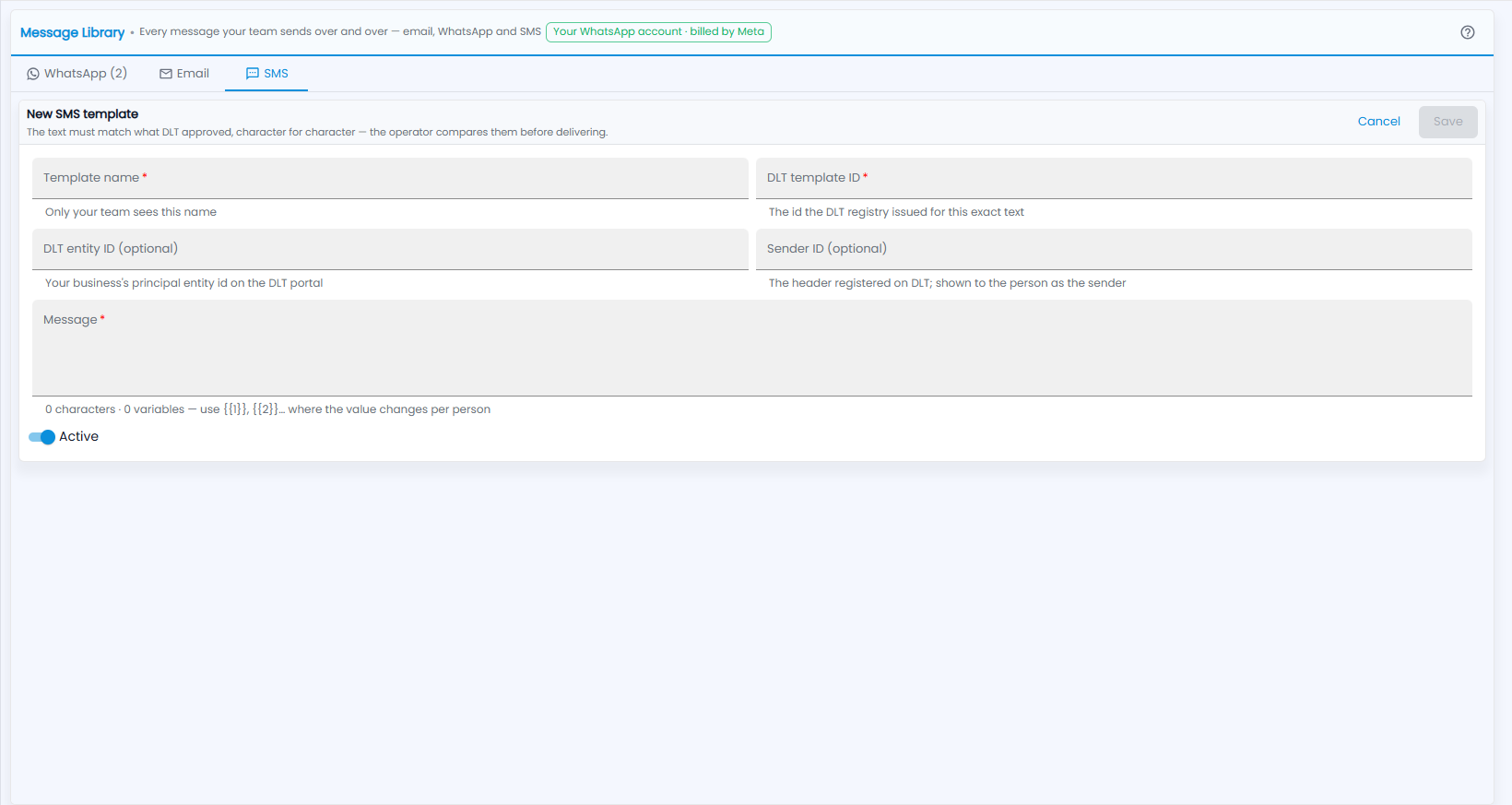Focus the Sender ID field
1512x805 pixels.
coord(1114,249)
